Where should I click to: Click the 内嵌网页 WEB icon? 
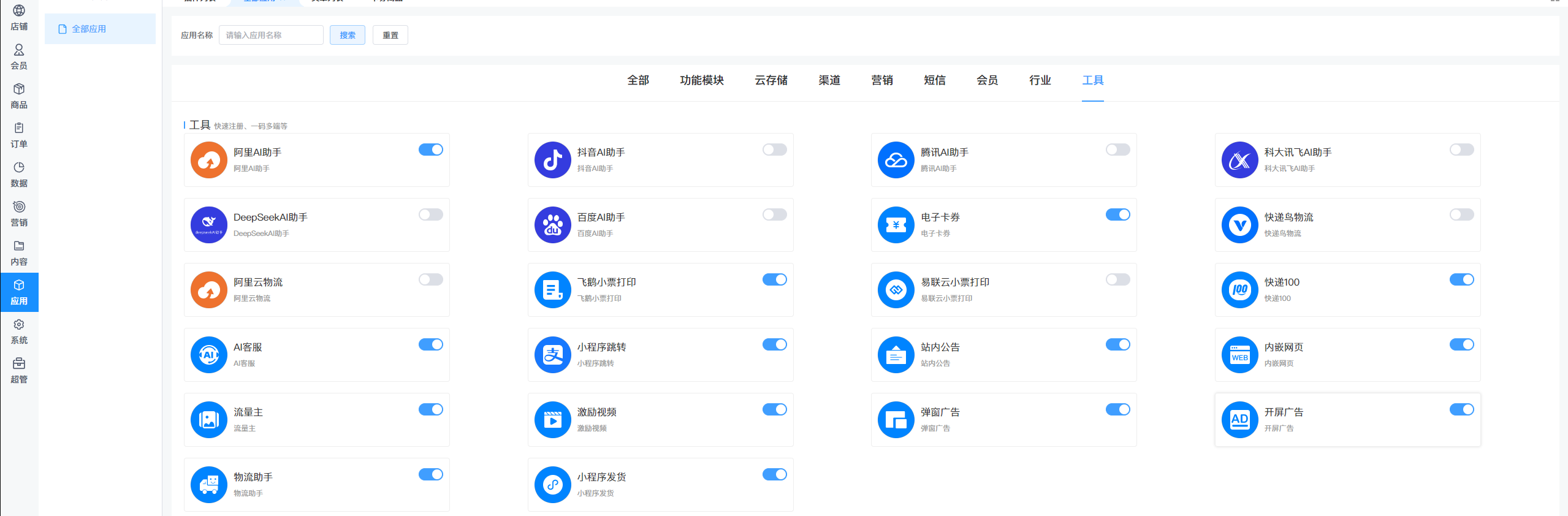pos(1240,355)
